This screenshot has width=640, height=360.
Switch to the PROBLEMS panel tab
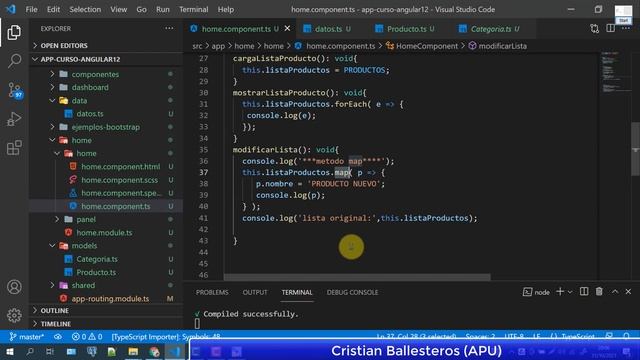[212, 292]
